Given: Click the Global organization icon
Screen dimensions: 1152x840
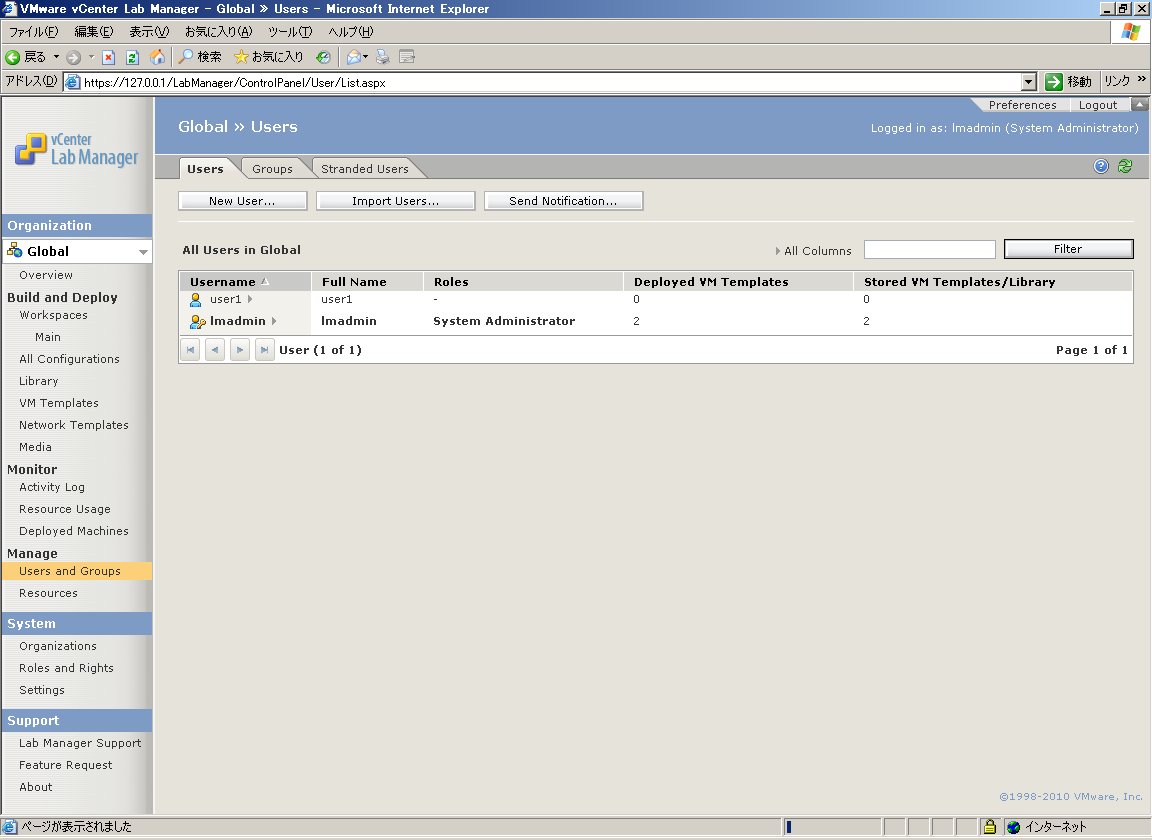Looking at the screenshot, I should [x=15, y=251].
